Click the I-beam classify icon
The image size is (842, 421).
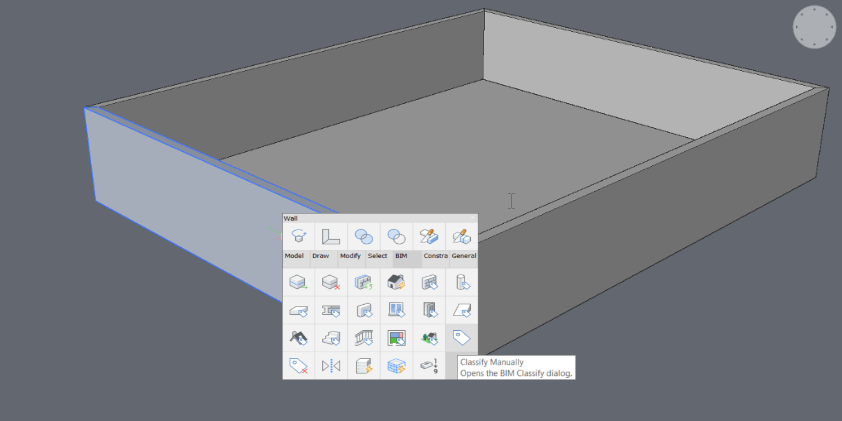[x=331, y=310]
